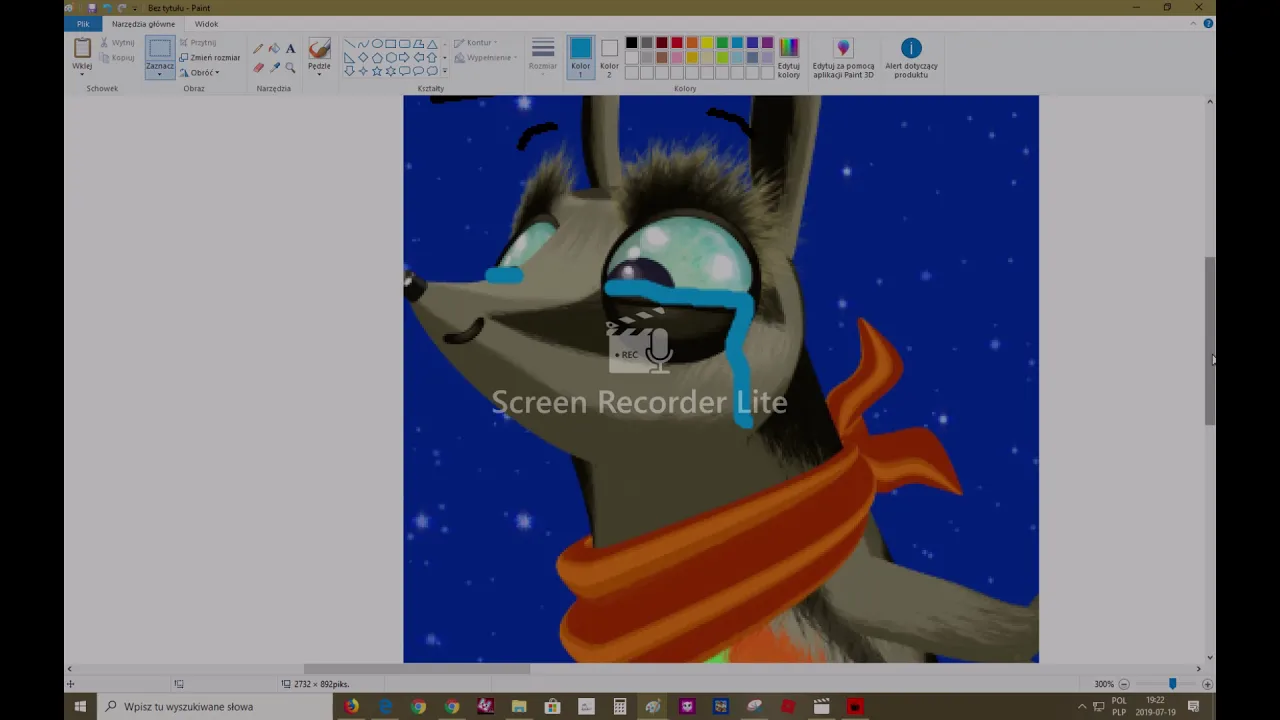Open the Rozmiar line size dropdown

coord(543,57)
